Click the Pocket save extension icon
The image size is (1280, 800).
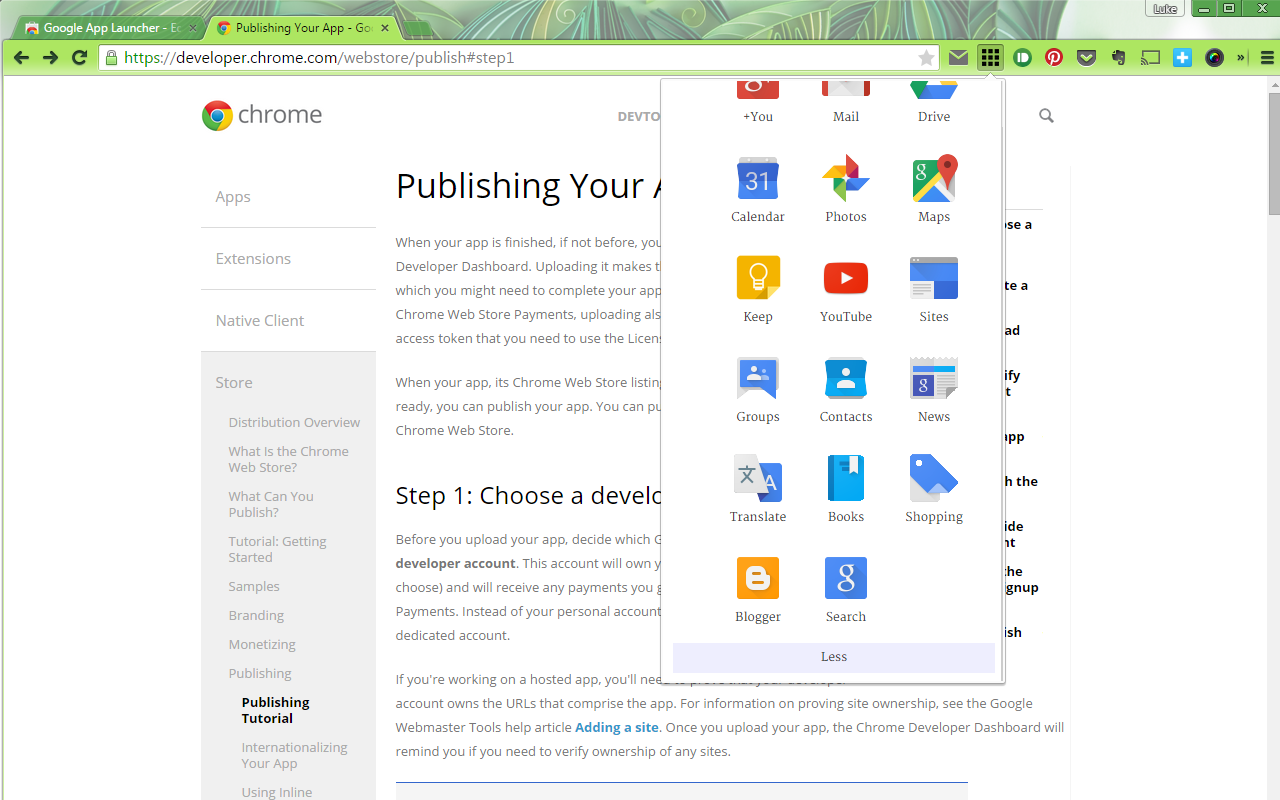point(1086,58)
